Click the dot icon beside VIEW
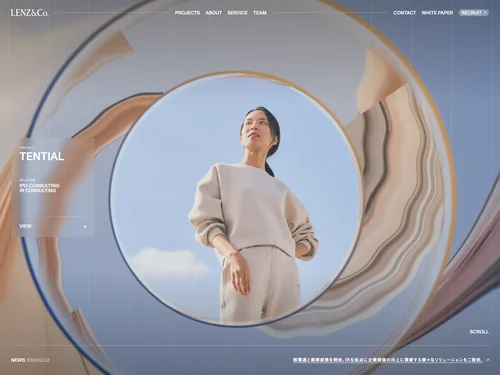This screenshot has width=500, height=375. point(85,227)
